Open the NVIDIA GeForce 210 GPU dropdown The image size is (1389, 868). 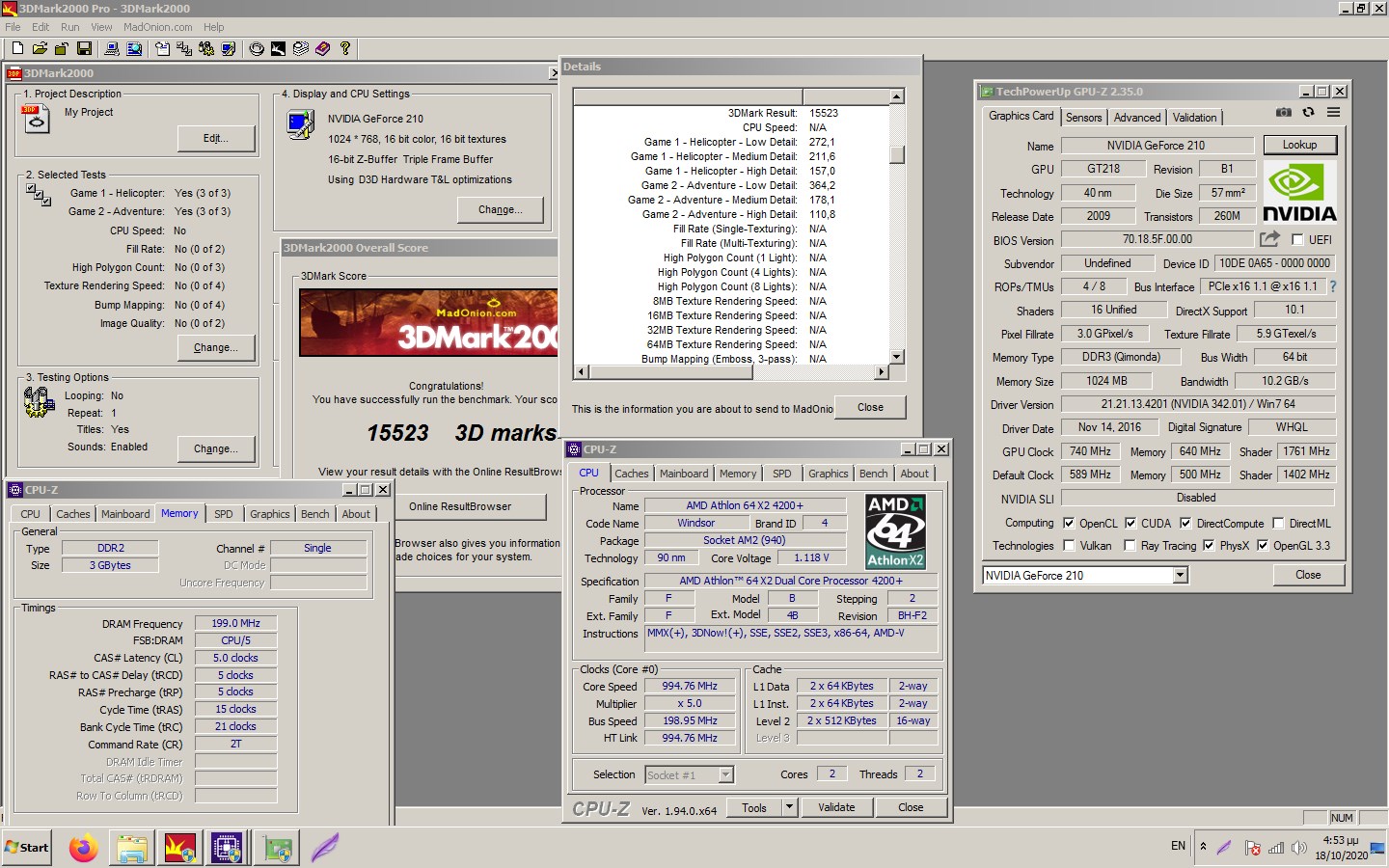[1180, 576]
